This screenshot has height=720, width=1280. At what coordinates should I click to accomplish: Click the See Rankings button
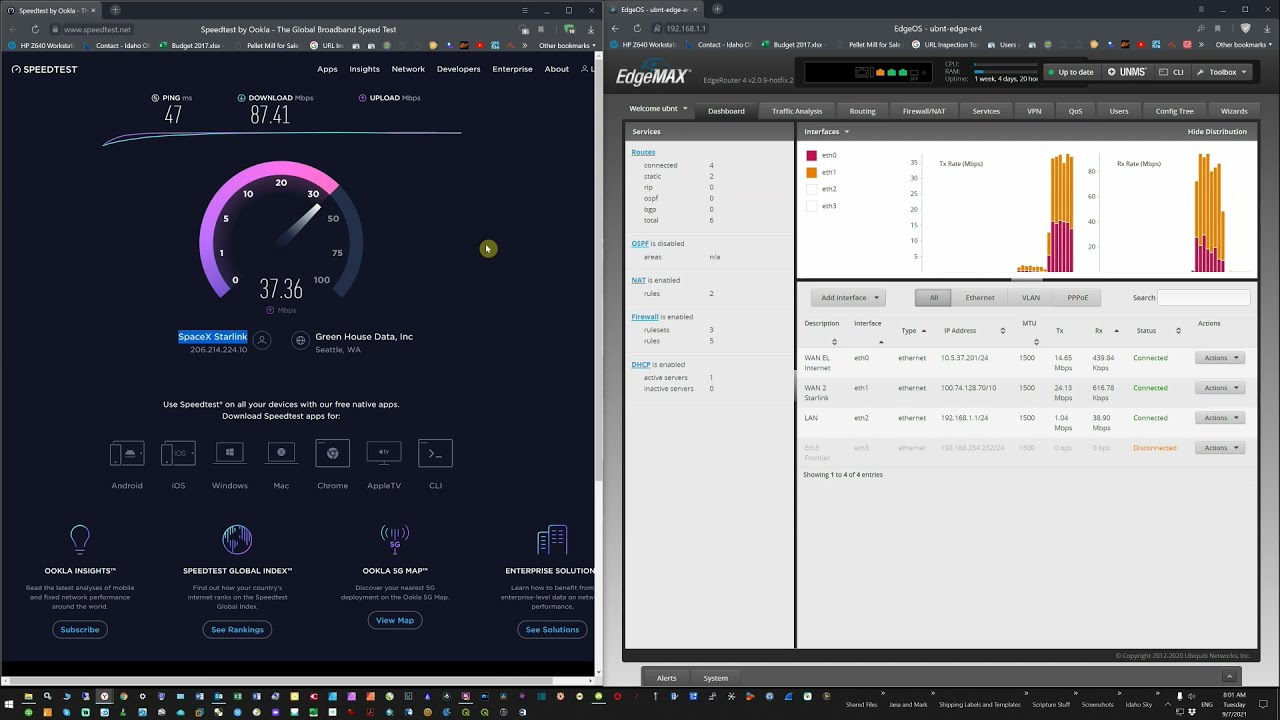coord(237,629)
